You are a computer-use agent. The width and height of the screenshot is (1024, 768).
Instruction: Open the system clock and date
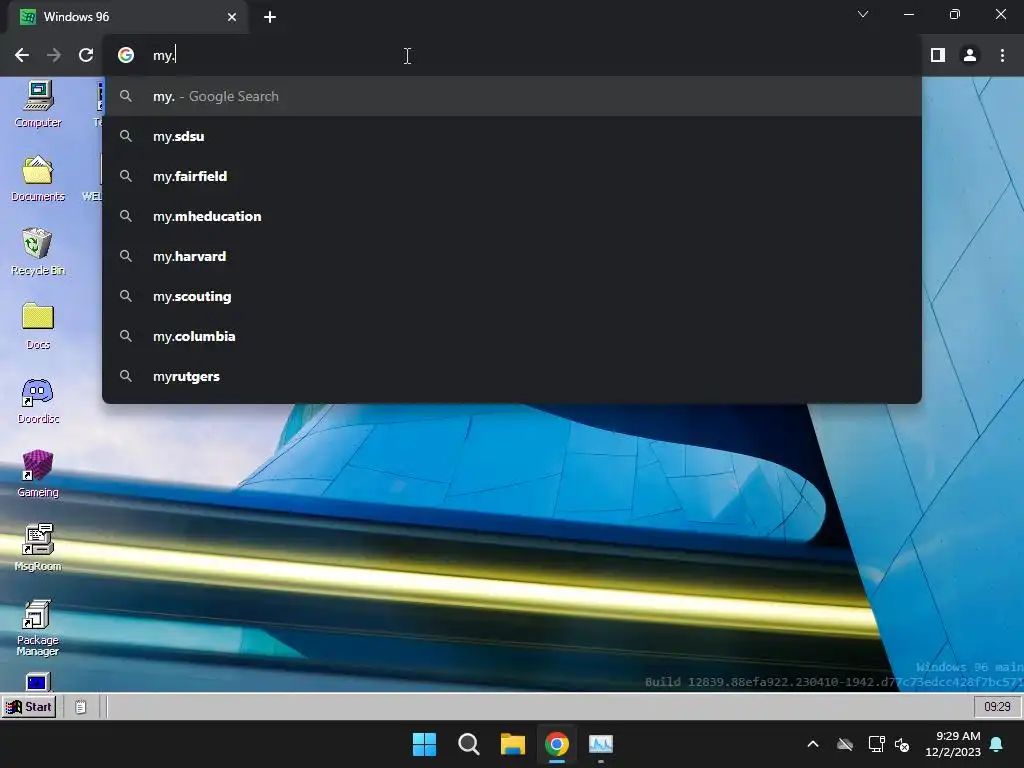tap(953, 744)
